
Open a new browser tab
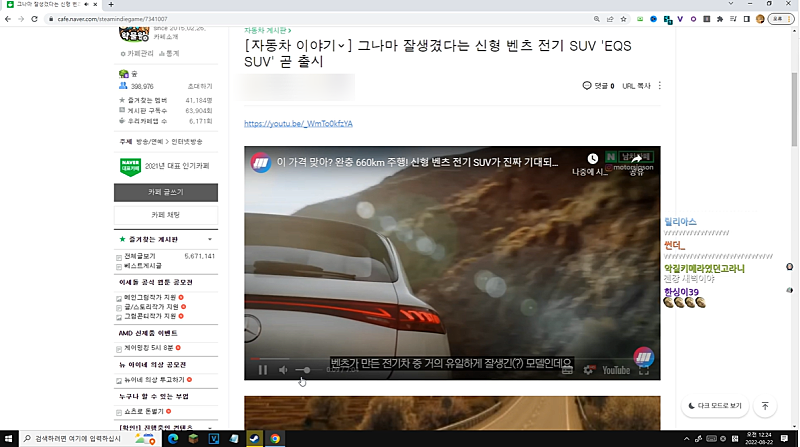tap(111, 4)
